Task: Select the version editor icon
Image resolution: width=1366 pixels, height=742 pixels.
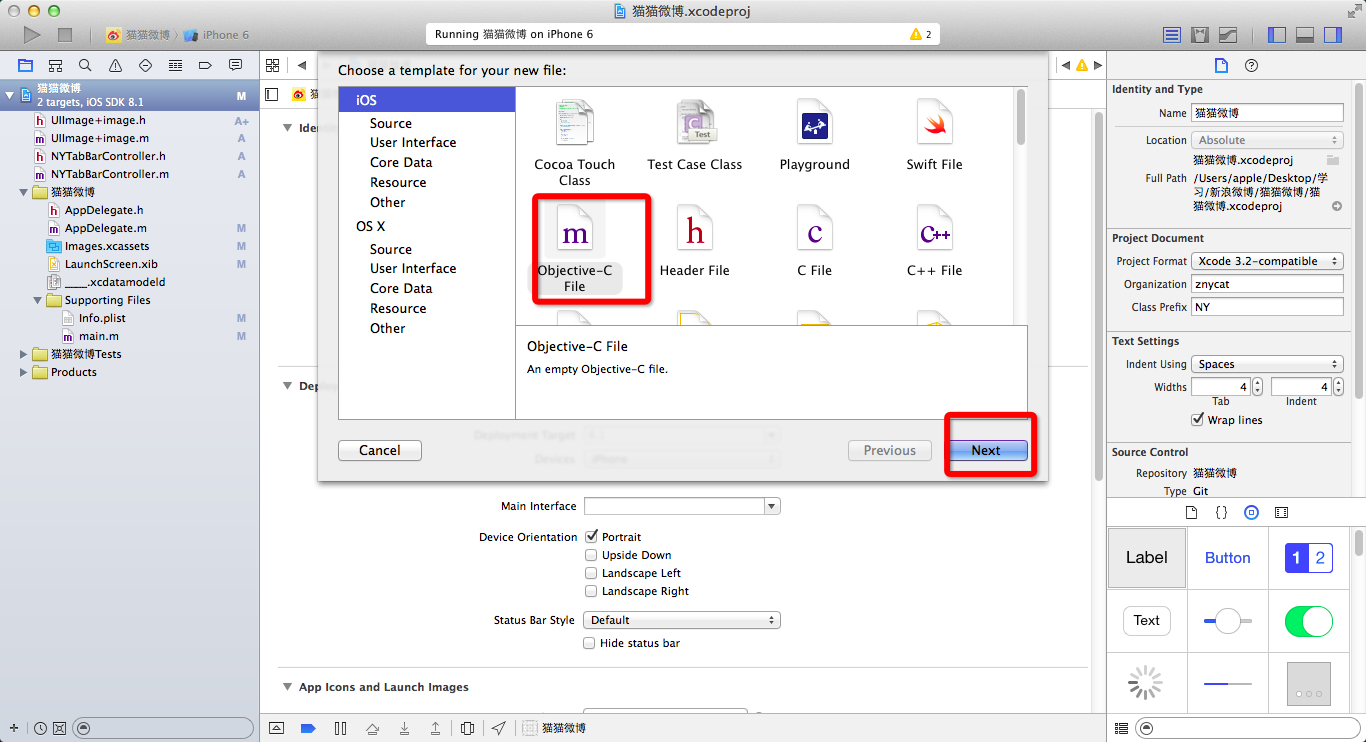Action: coord(1228,35)
